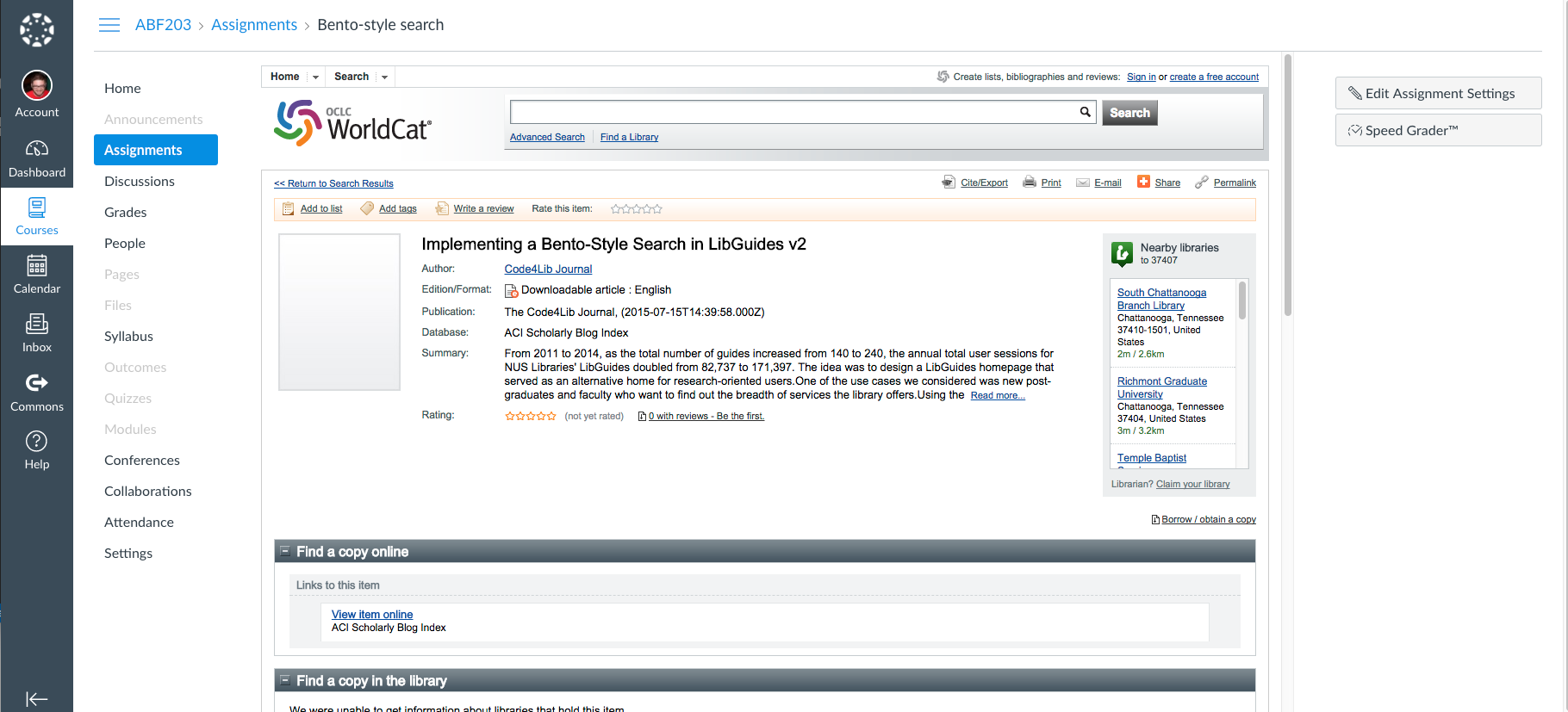Click the WorldCat logo
This screenshot has width=1568, height=712.
(x=352, y=123)
